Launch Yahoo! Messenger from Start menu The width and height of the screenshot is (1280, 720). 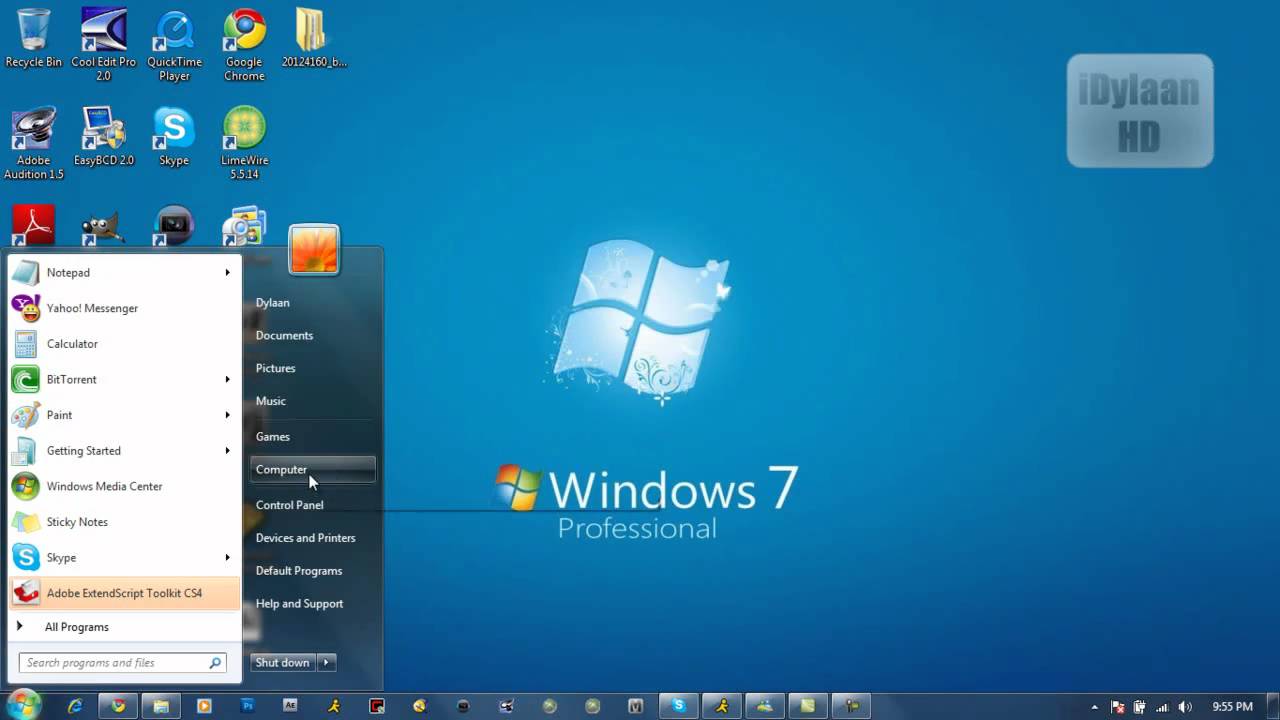pyautogui.click(x=124, y=308)
